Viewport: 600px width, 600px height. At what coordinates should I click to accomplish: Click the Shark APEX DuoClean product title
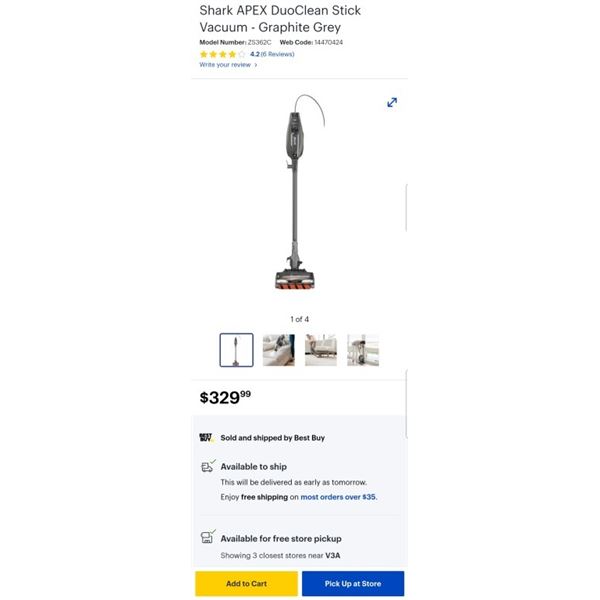tap(280, 19)
